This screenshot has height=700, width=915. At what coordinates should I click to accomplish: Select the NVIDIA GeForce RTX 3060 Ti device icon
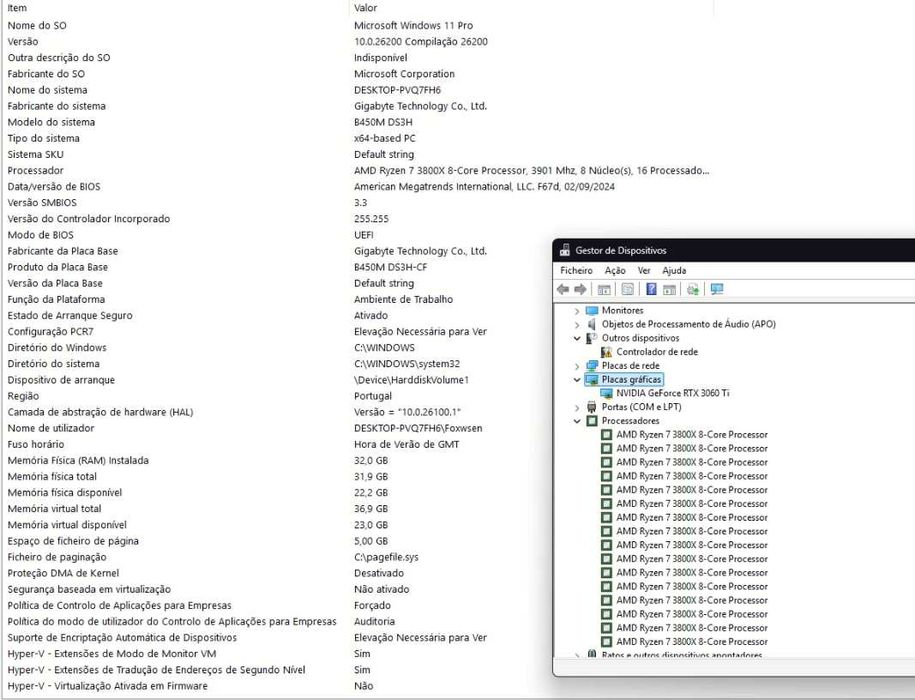click(x=606, y=393)
